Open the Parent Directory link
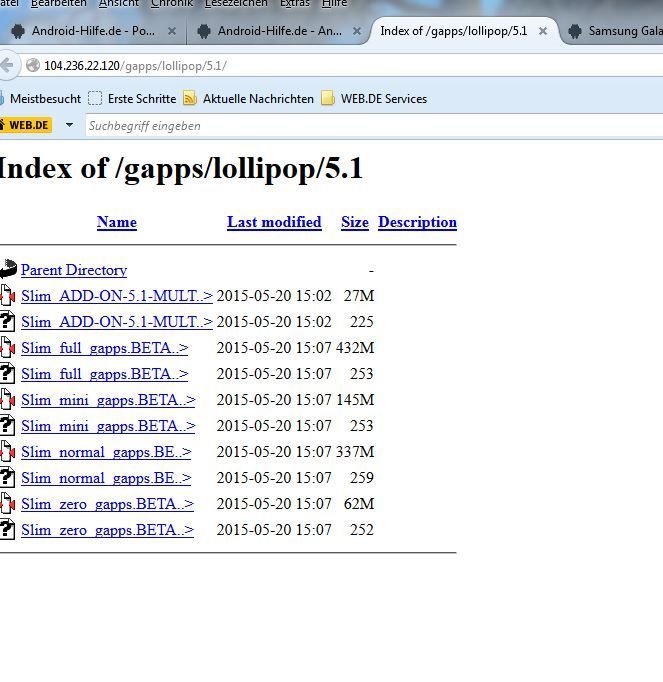The image size is (663, 682). point(74,270)
